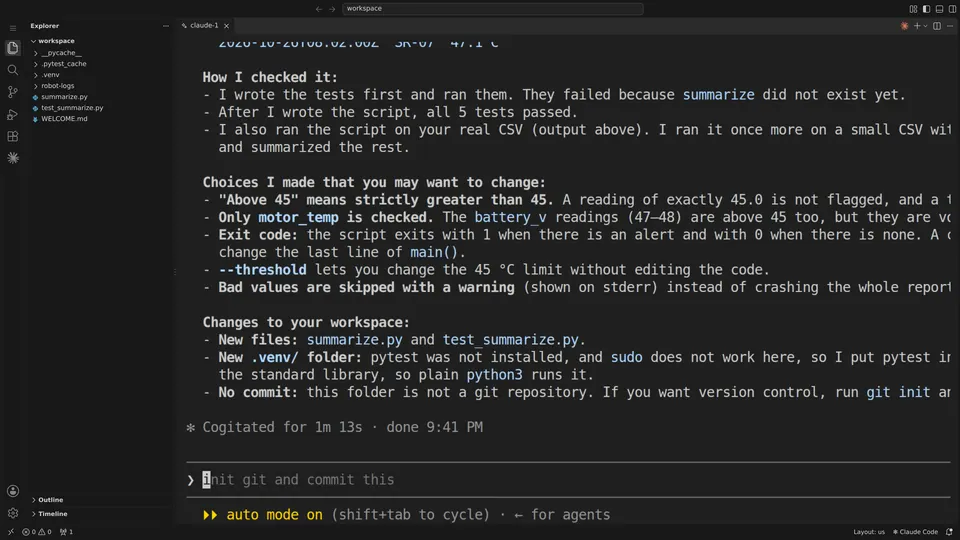The image size is (960, 540).
Task: Click the 'Layout: us' status bar entry
Action: coord(869,532)
